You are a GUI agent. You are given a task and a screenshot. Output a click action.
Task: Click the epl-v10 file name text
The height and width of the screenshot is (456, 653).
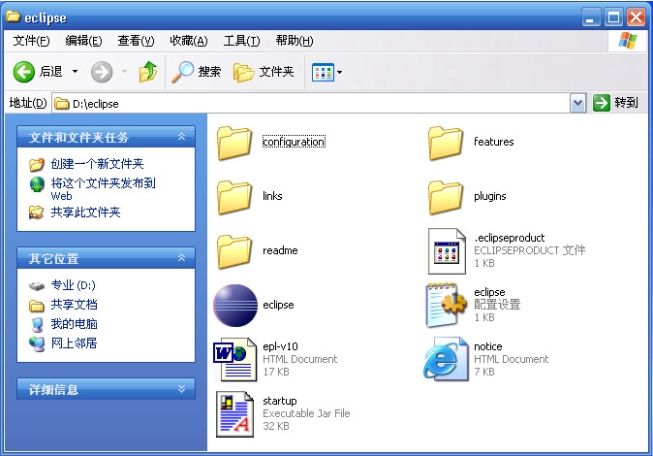[x=280, y=346]
